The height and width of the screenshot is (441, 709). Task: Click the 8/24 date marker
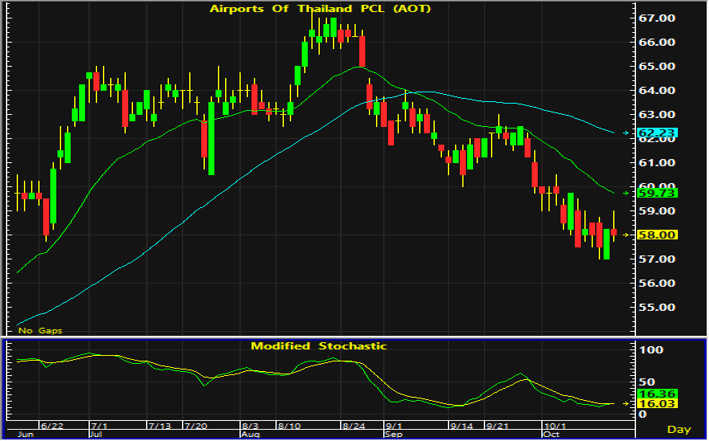354,426
